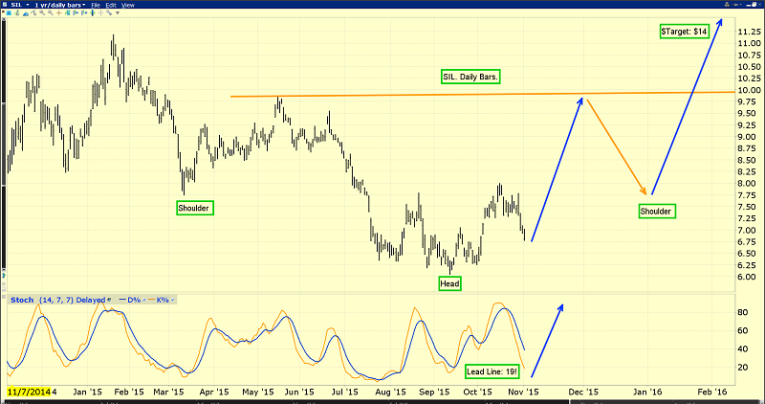Select the left Shoulder annotation
This screenshot has height=404, width=765.
[194, 208]
